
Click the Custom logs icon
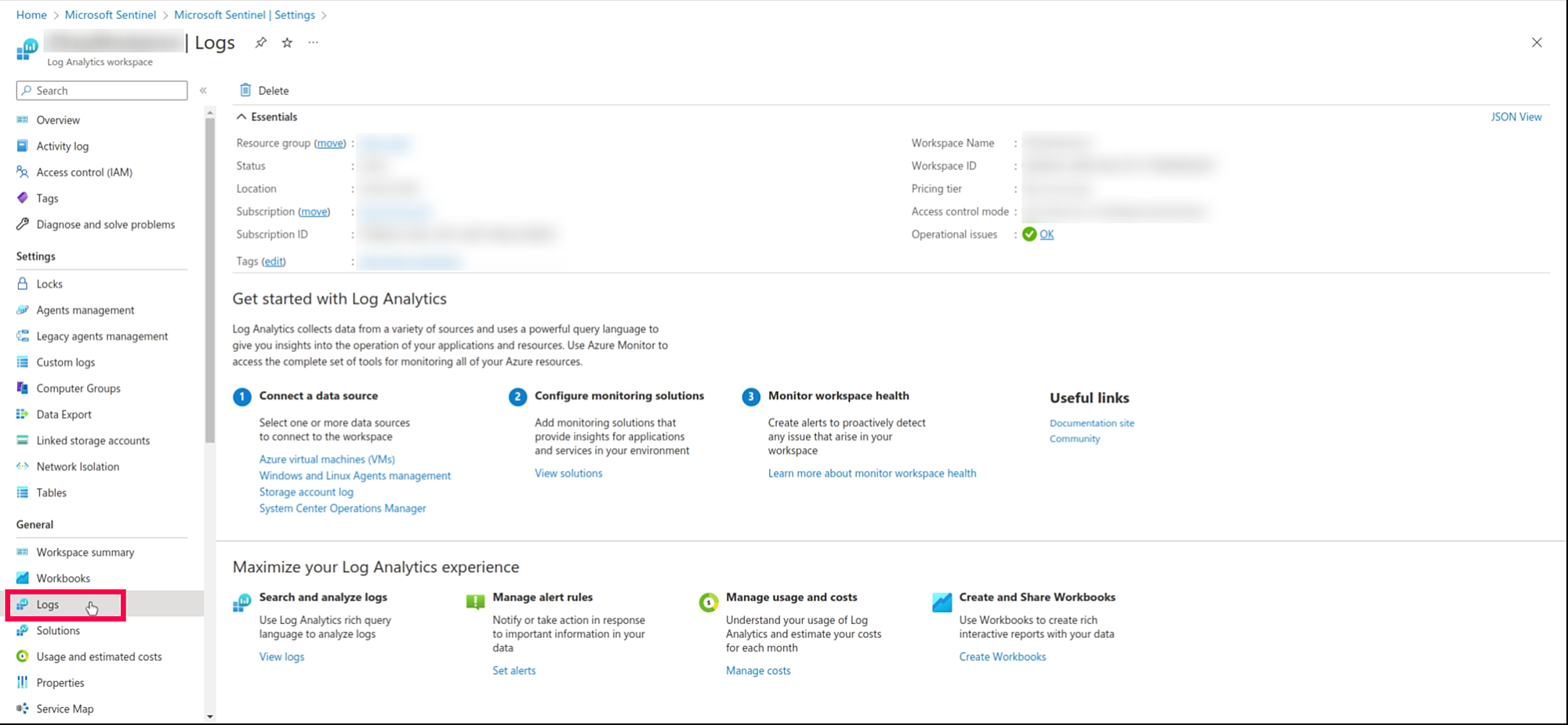pos(23,362)
